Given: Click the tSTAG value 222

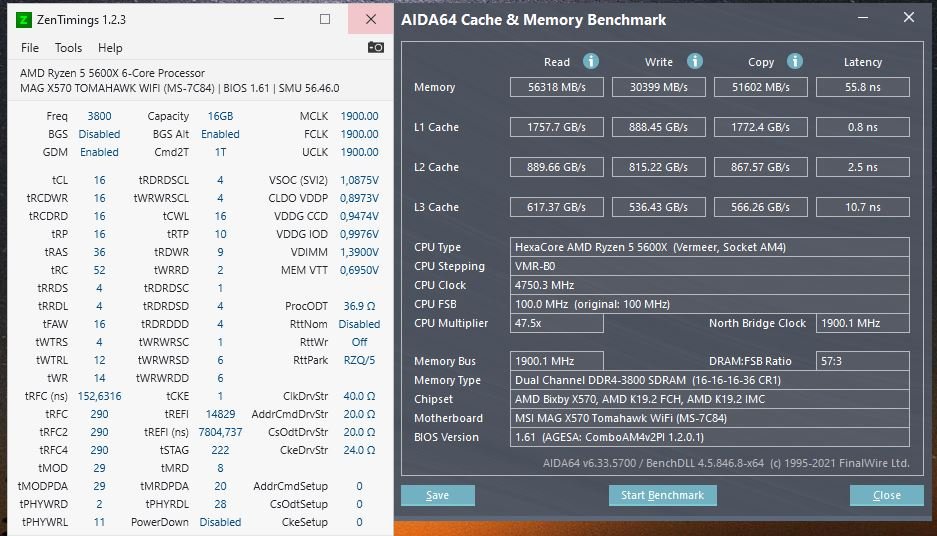Looking at the screenshot, I should (x=220, y=450).
